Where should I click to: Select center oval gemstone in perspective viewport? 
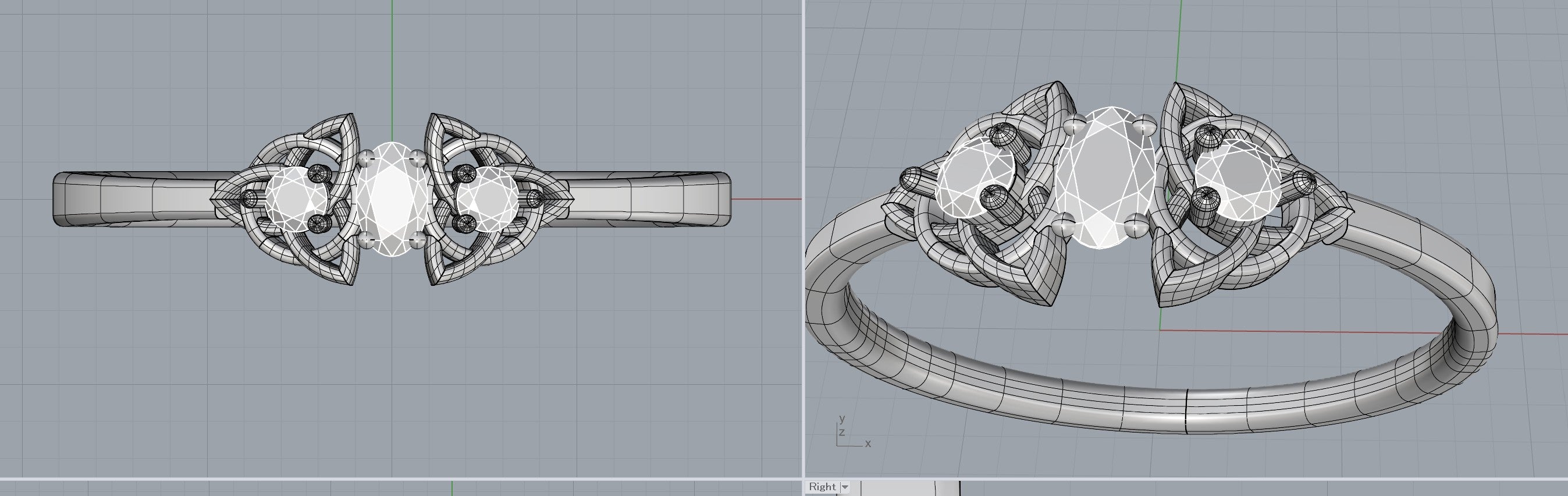click(1105, 178)
